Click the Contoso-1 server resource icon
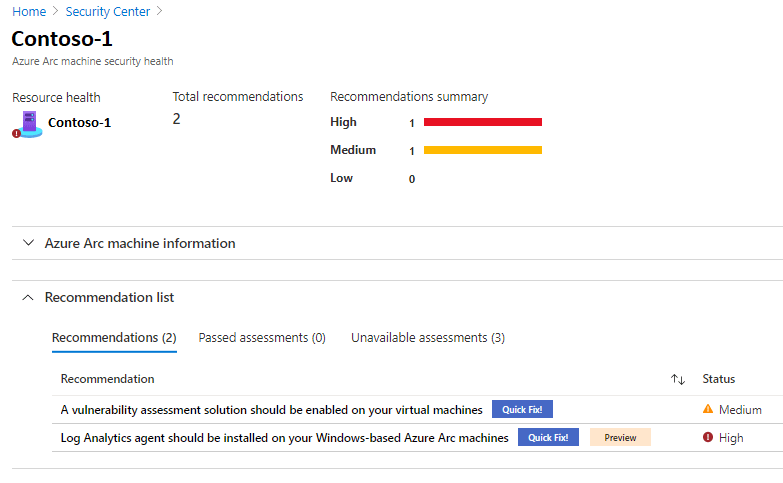Viewport: 783px width, 483px height. tap(27, 124)
